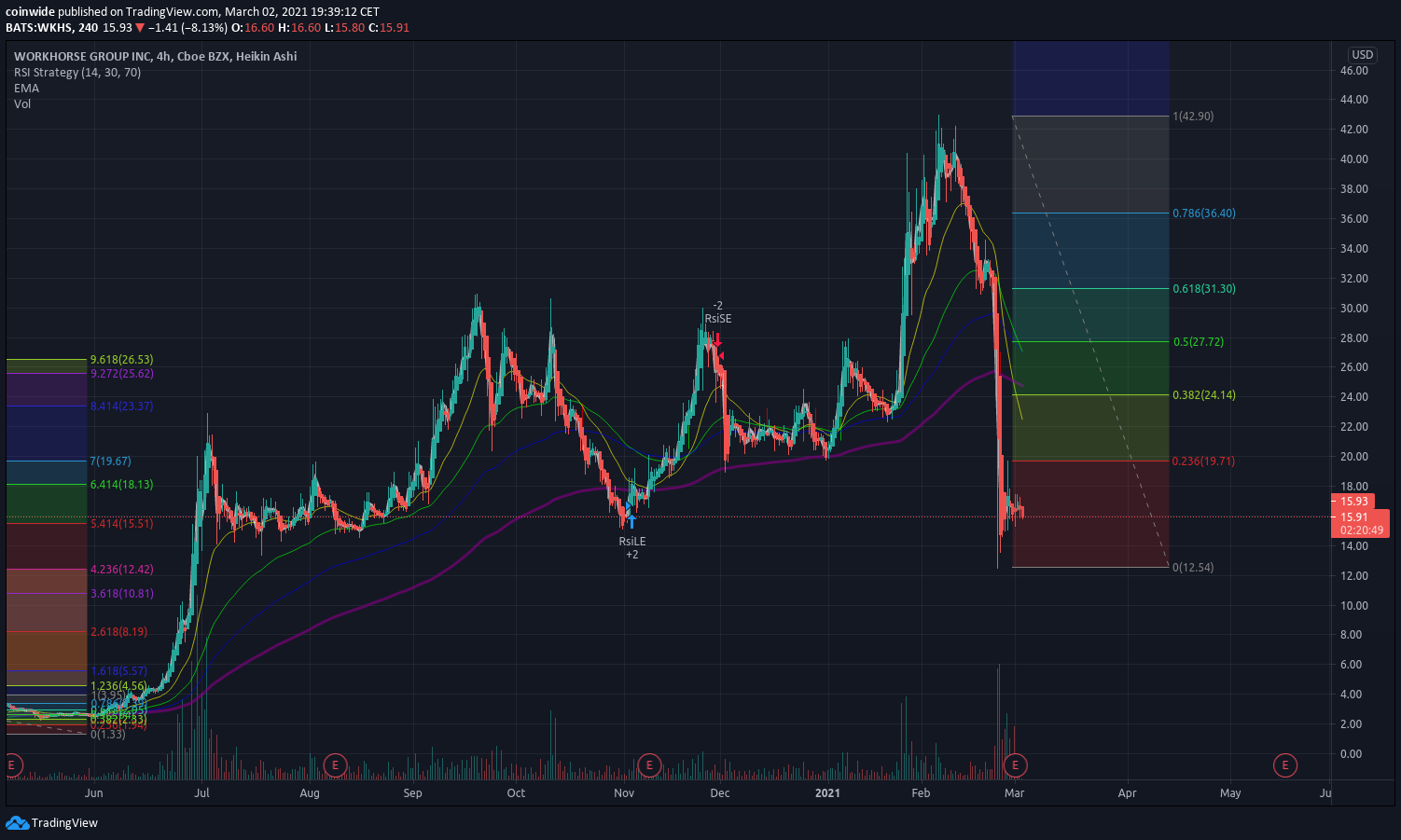1401x840 pixels.
Task: Click the 2021 label on time axis
Action: 827,793
